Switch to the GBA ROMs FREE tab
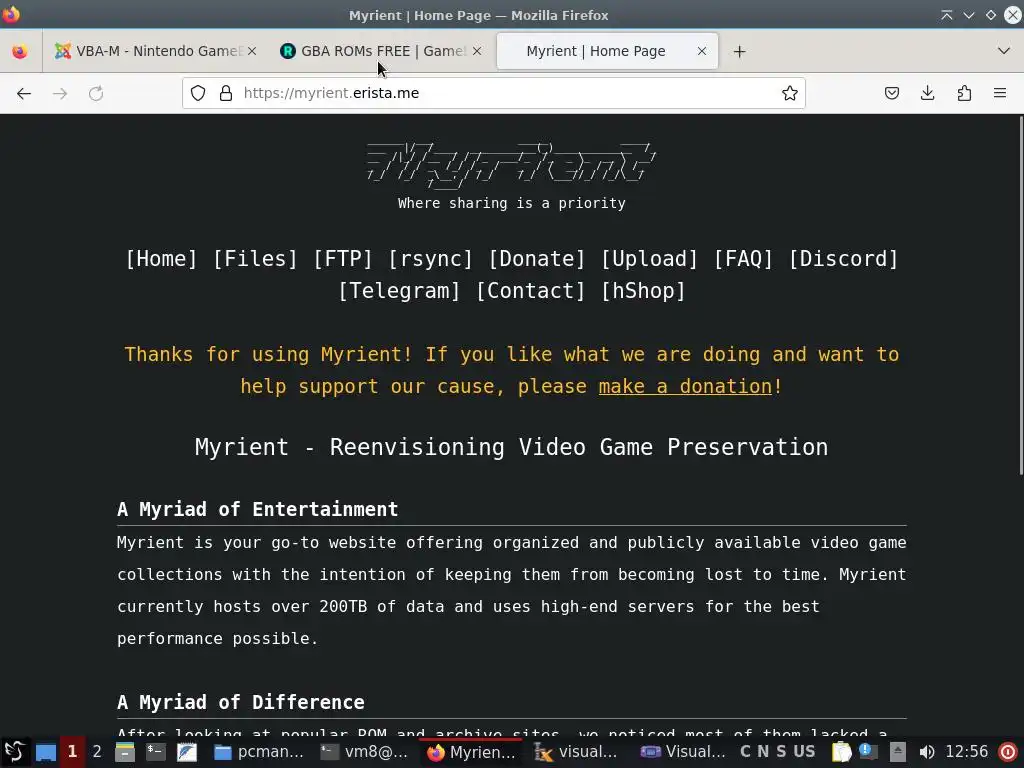Image resolution: width=1024 pixels, height=768 pixels. click(x=381, y=51)
